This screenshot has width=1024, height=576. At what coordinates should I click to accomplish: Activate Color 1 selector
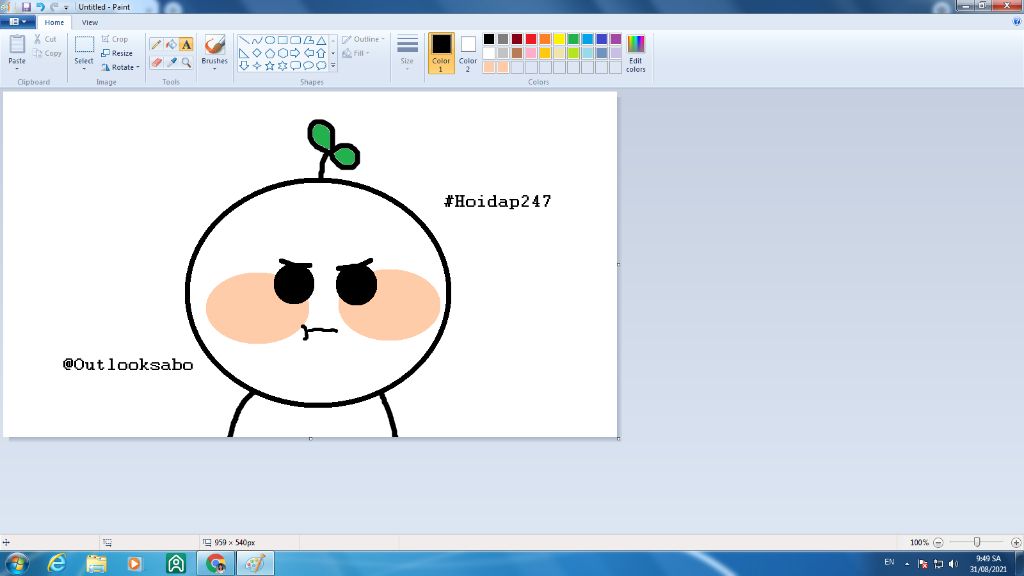click(x=441, y=53)
